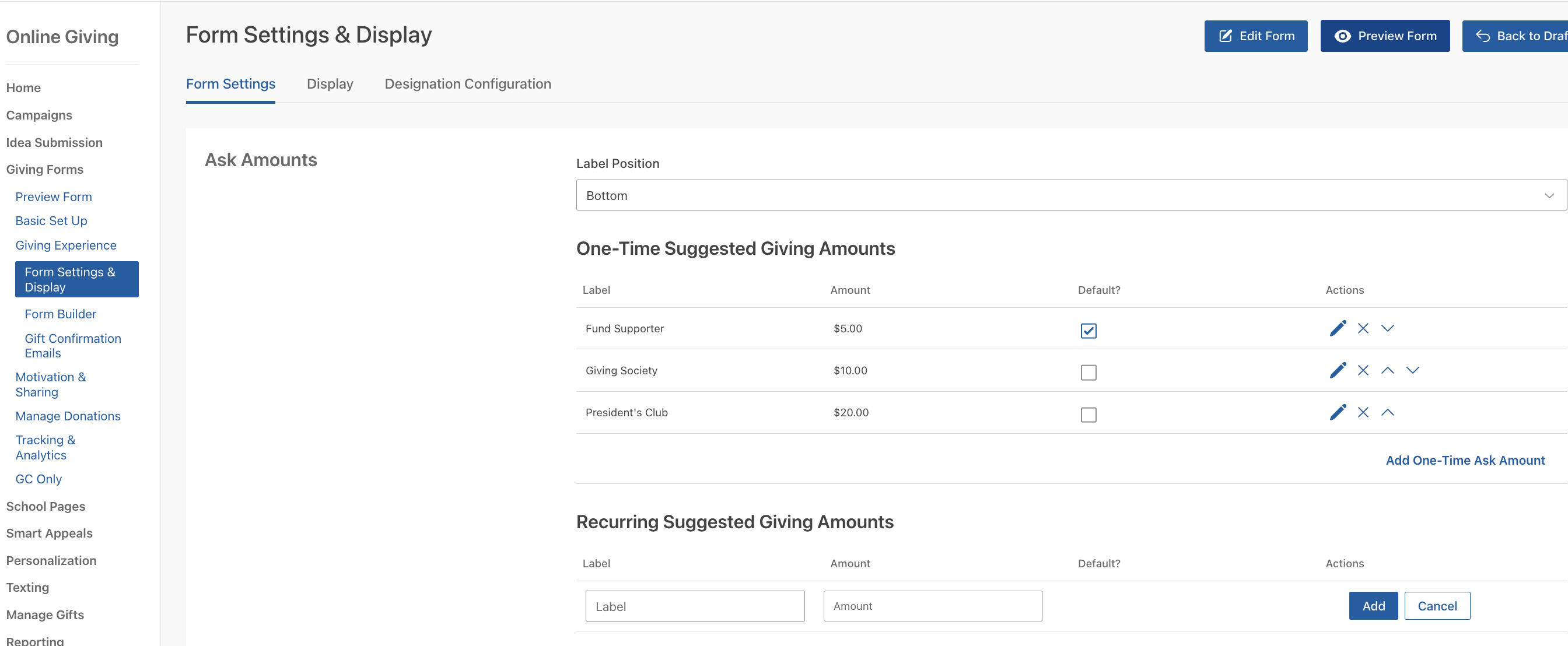
Task: Uncheck the Fund Supporter default checkbox
Action: (1088, 331)
